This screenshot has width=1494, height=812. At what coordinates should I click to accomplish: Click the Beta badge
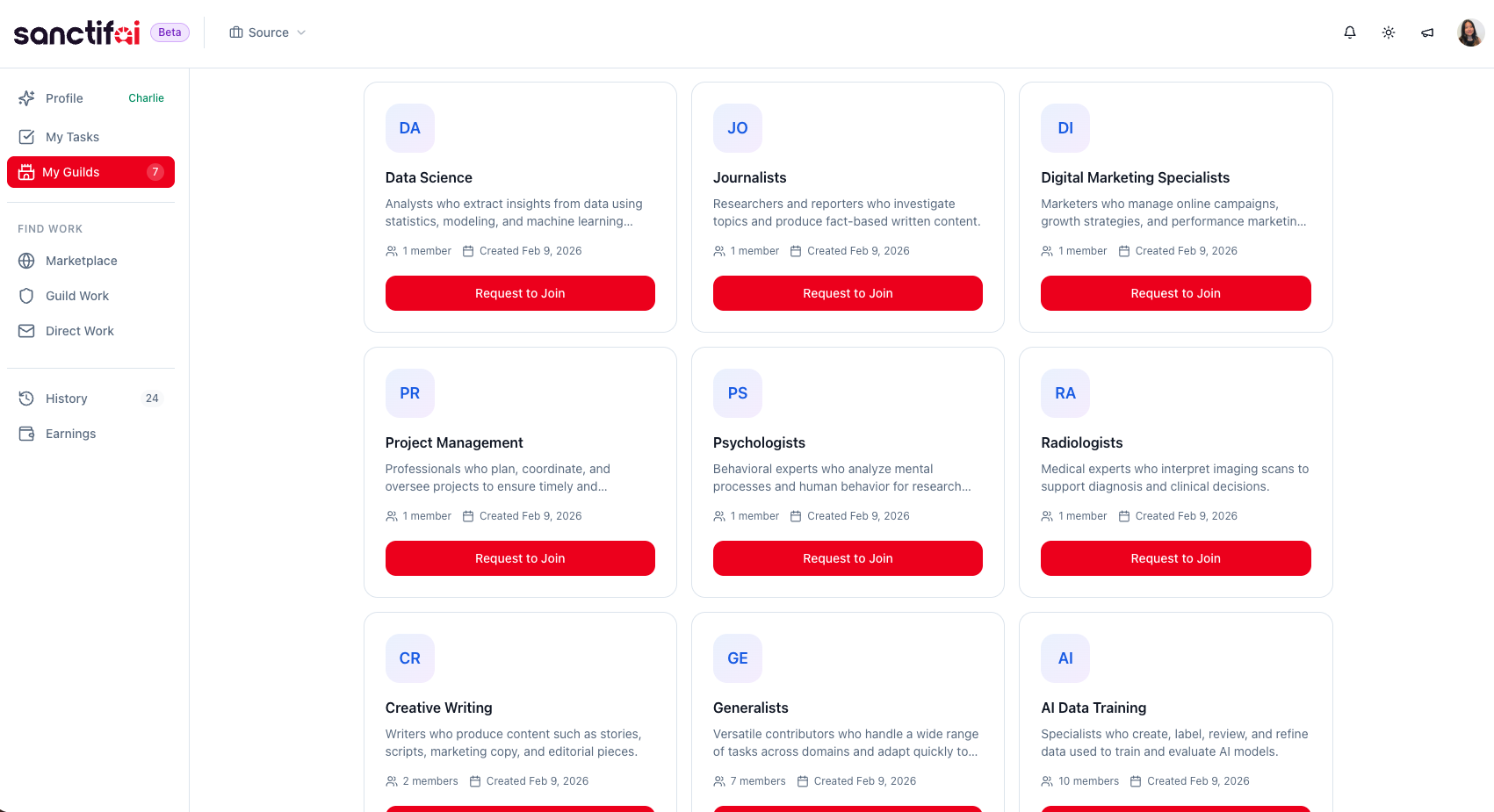pyautogui.click(x=170, y=32)
